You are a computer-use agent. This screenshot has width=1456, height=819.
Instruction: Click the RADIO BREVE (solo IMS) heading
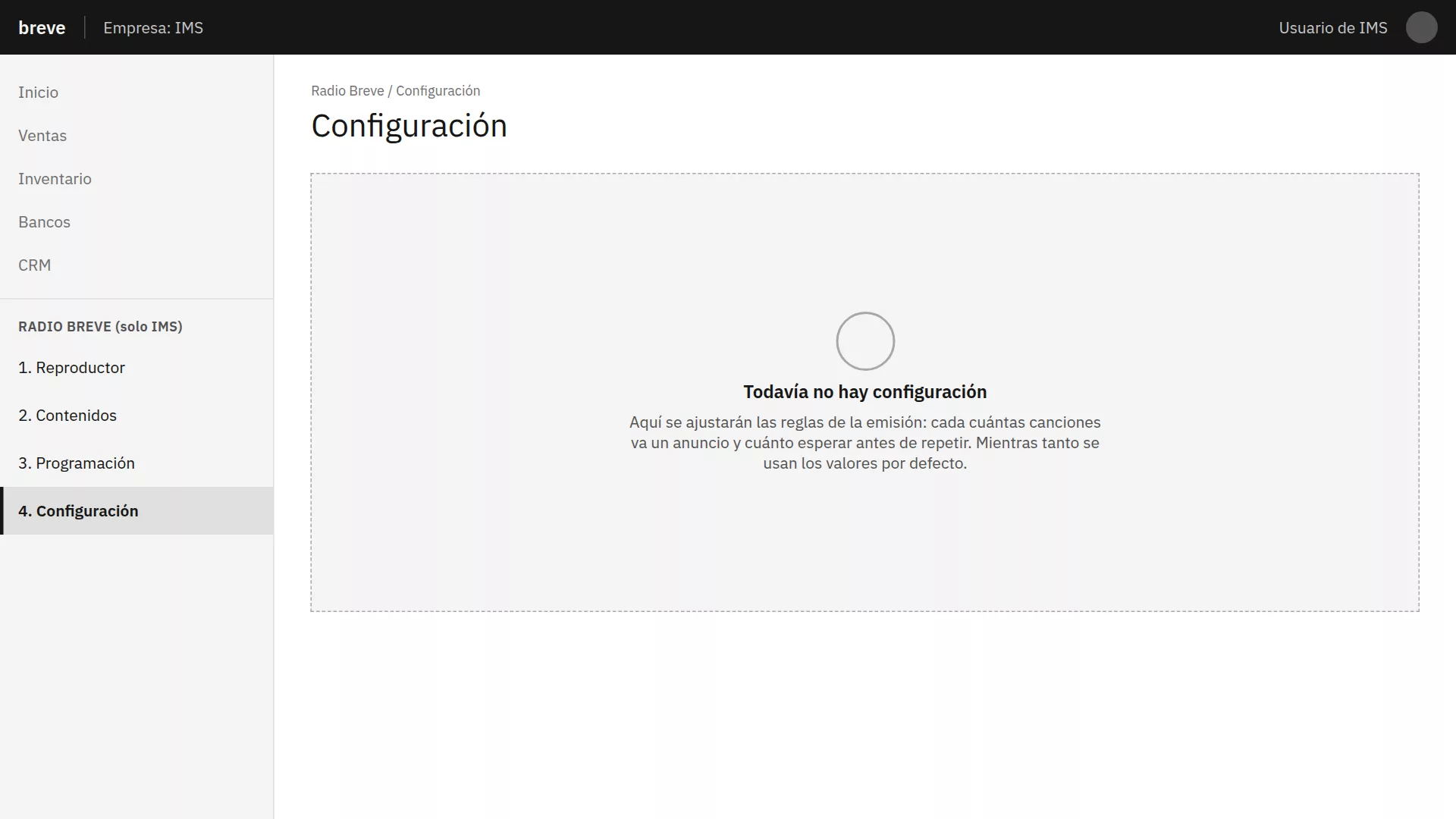click(x=100, y=327)
